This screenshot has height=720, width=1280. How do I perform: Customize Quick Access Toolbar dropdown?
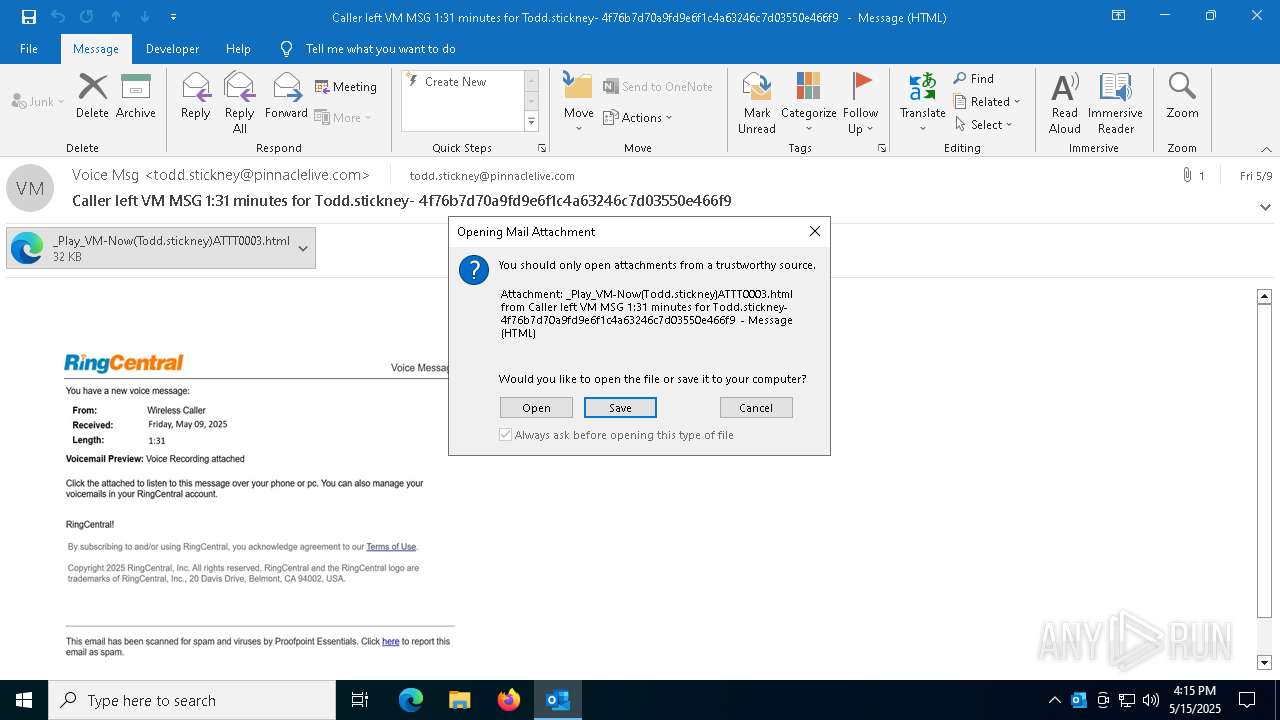pos(174,17)
